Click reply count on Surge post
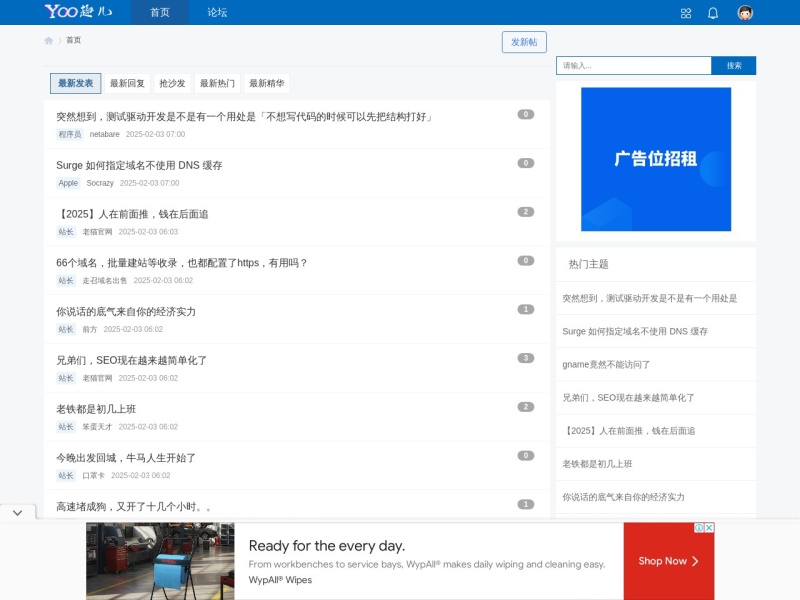800x600 pixels. point(526,163)
